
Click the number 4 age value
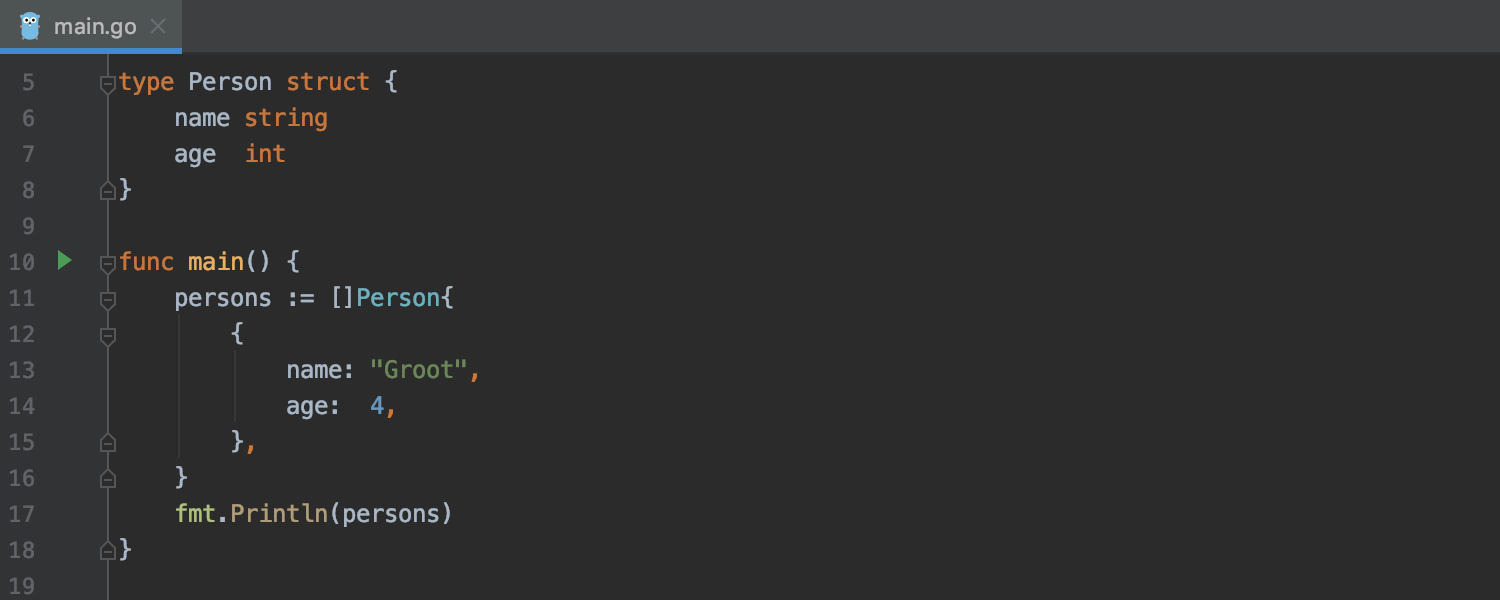(x=377, y=406)
